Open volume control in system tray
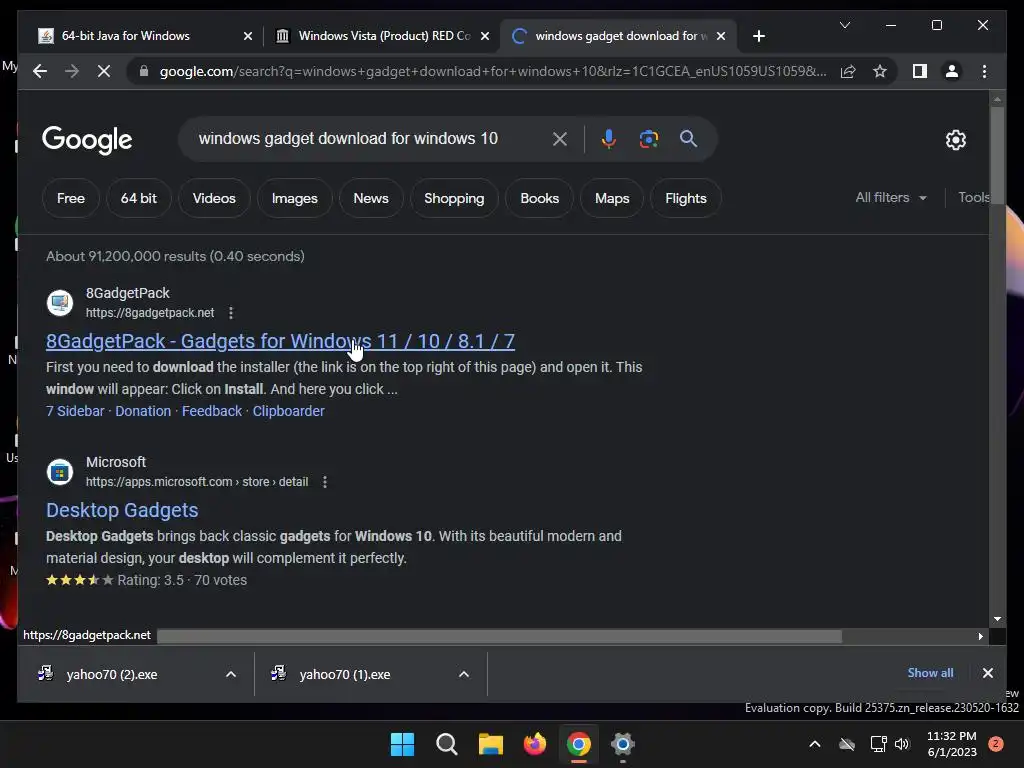Viewport: 1024px width, 768px height. [902, 744]
